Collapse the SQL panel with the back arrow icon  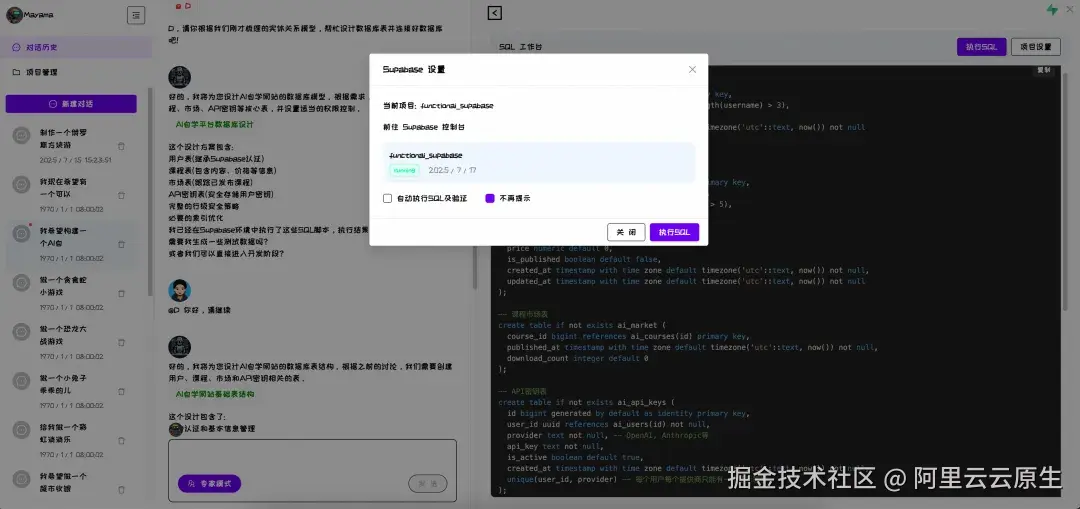point(494,12)
